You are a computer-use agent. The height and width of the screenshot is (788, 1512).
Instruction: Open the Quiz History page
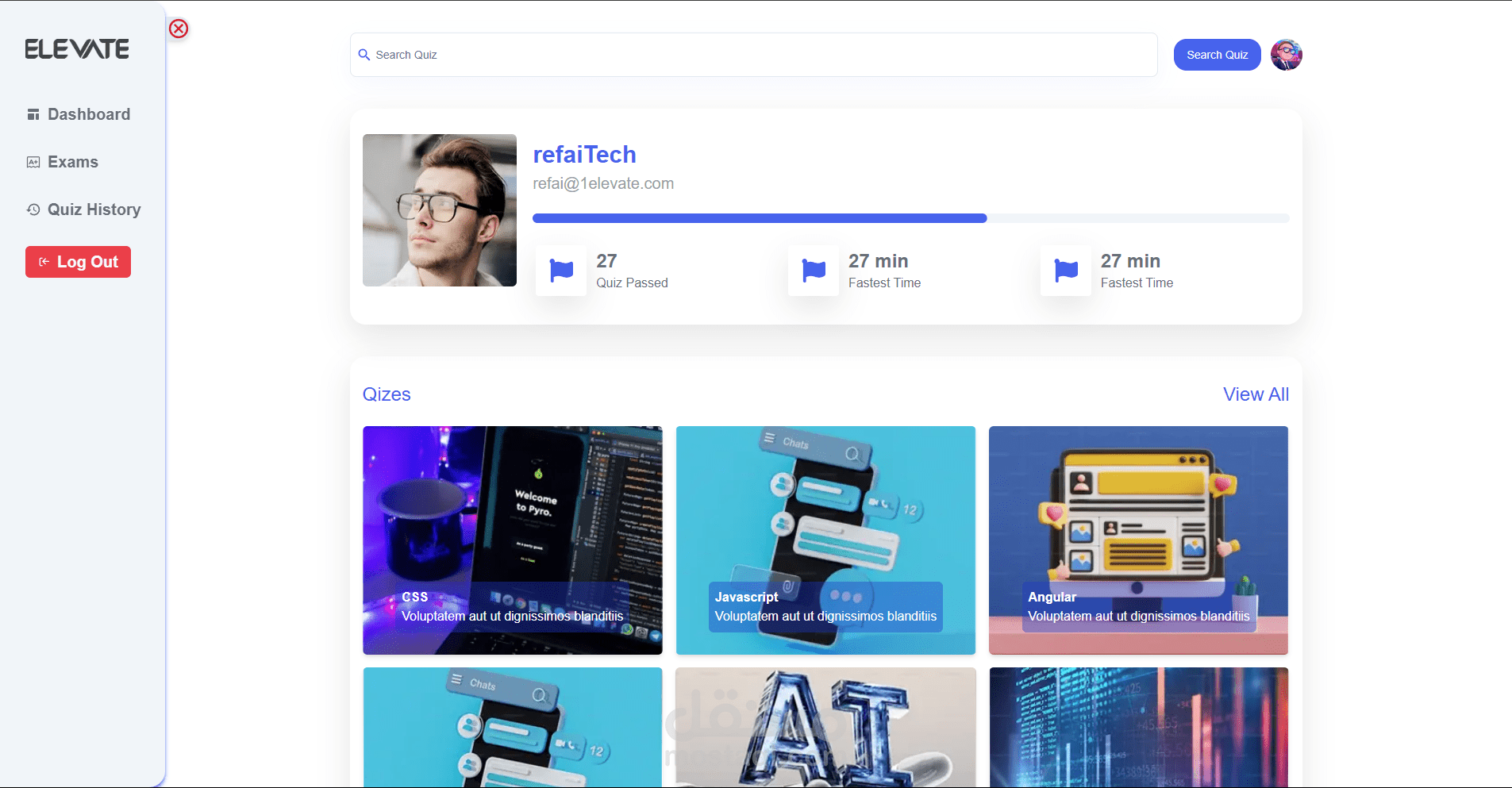83,209
